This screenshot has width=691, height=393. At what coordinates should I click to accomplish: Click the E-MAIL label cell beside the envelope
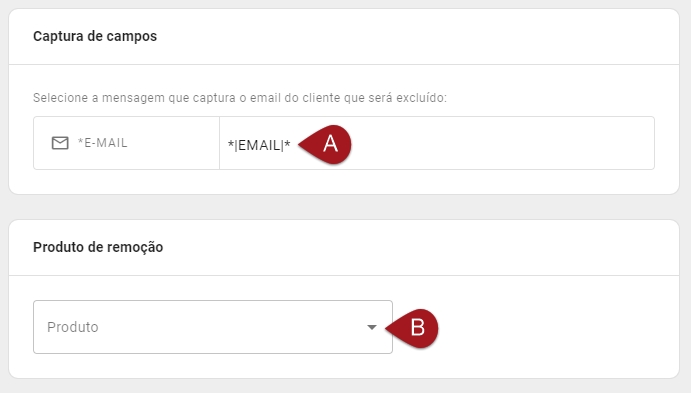[x=126, y=143]
